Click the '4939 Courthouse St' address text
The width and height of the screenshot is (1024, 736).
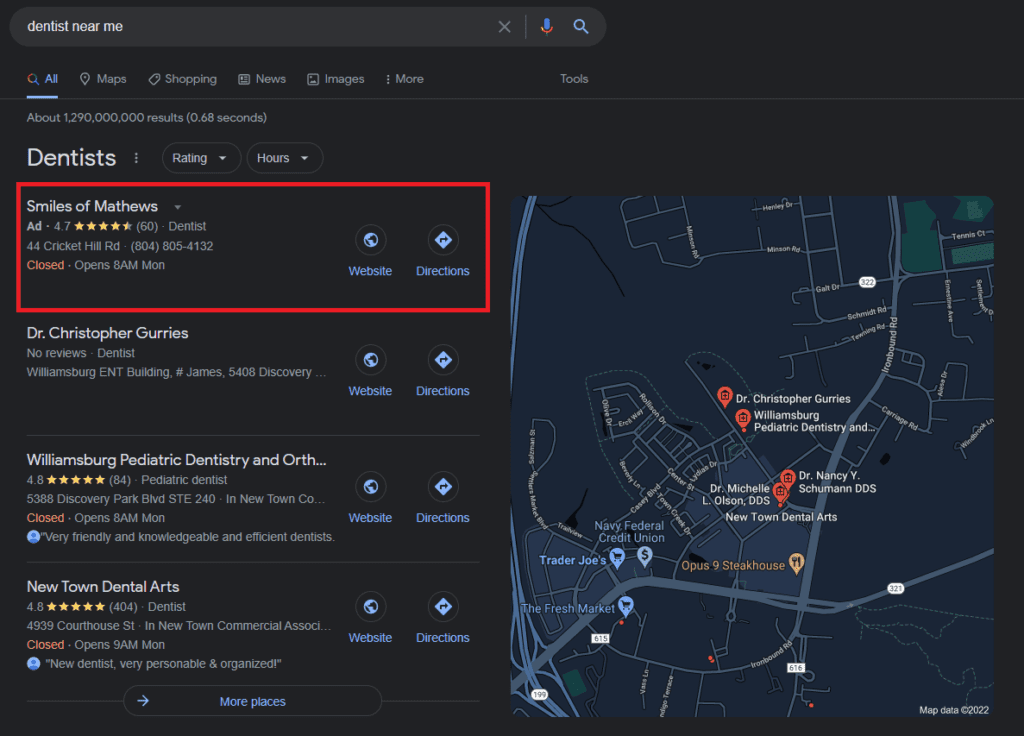(80, 626)
